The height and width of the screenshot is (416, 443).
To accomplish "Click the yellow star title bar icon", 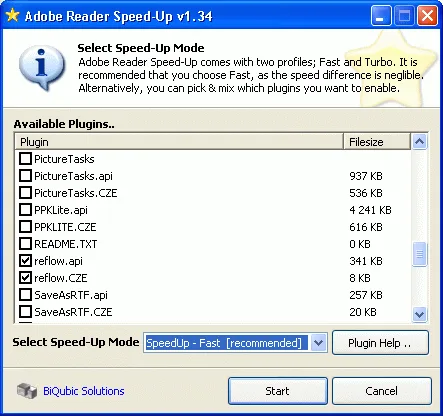I will [x=12, y=15].
